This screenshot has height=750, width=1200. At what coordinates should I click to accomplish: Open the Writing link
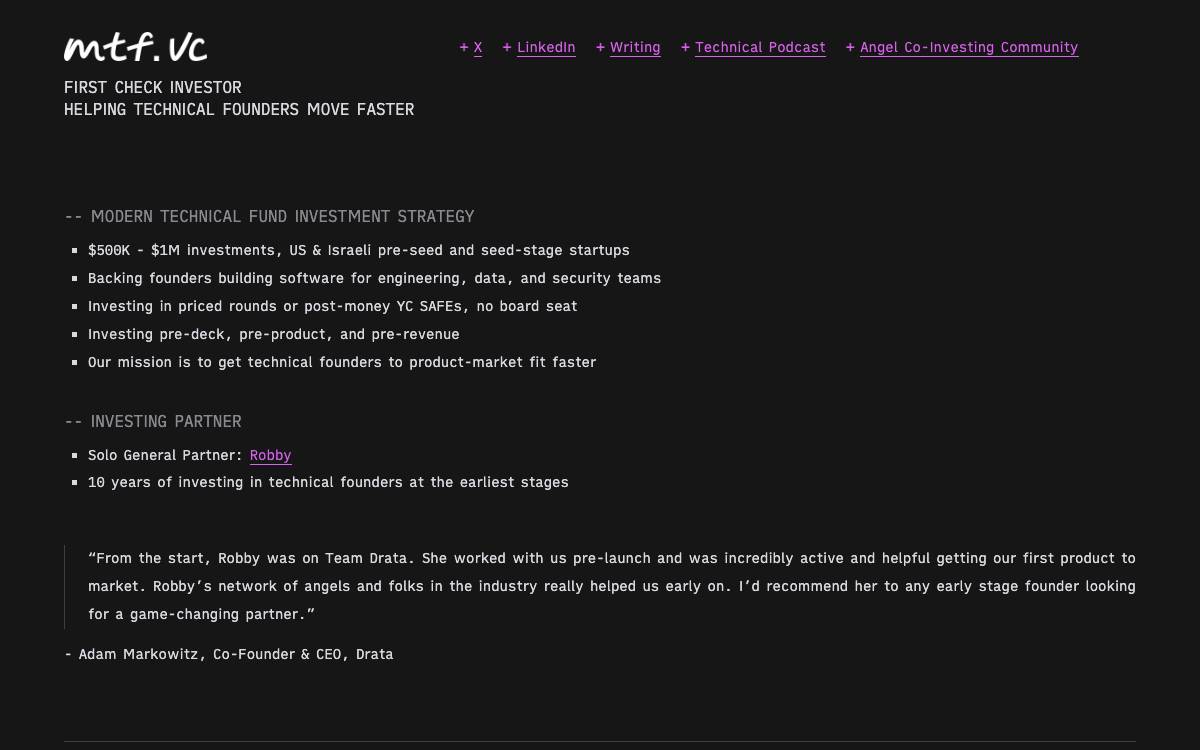tap(635, 47)
